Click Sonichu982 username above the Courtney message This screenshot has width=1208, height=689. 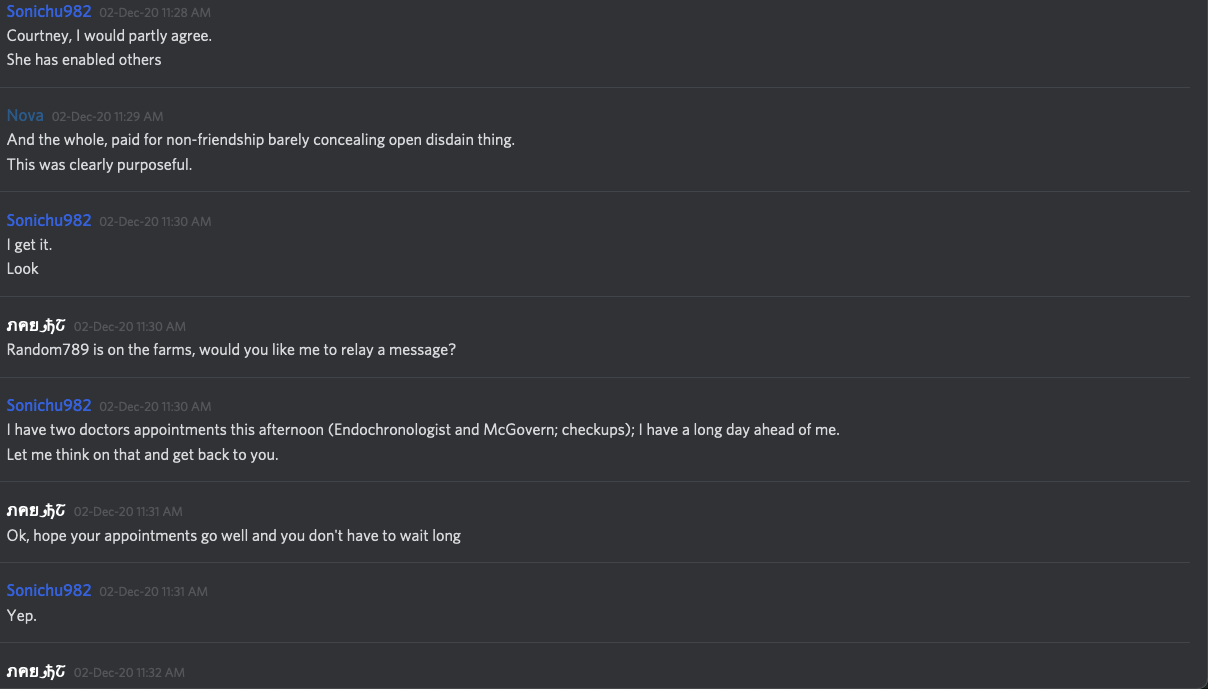[49, 12]
